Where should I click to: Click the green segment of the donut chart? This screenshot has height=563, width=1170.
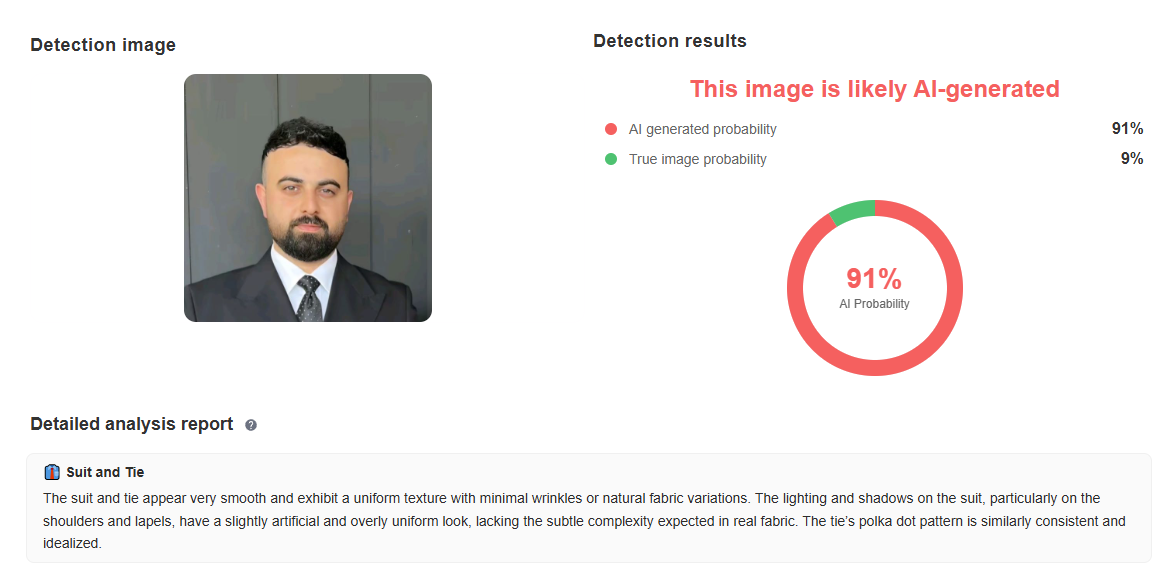pyautogui.click(x=852, y=210)
